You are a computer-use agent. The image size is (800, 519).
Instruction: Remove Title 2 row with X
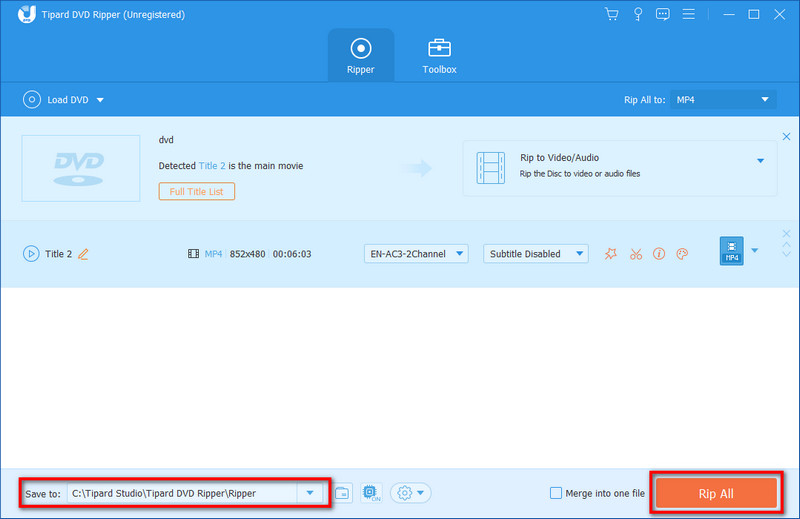786,234
